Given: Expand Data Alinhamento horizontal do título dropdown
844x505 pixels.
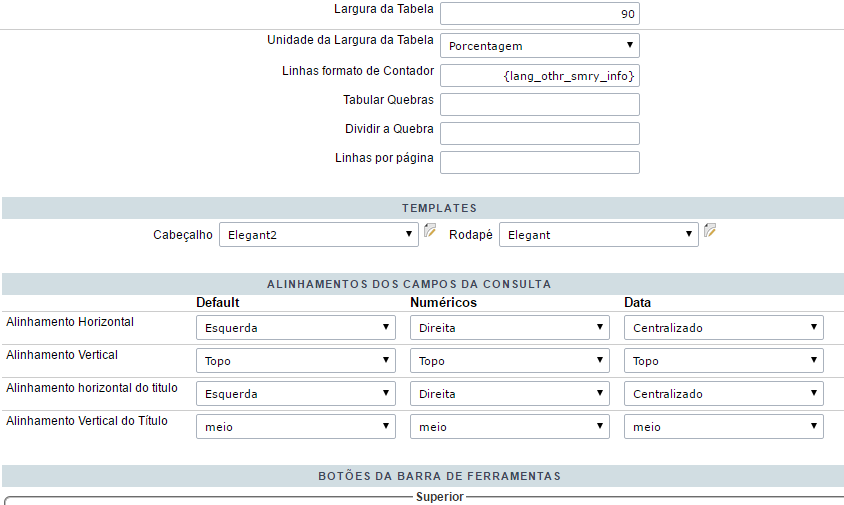Looking at the screenshot, I should [724, 394].
